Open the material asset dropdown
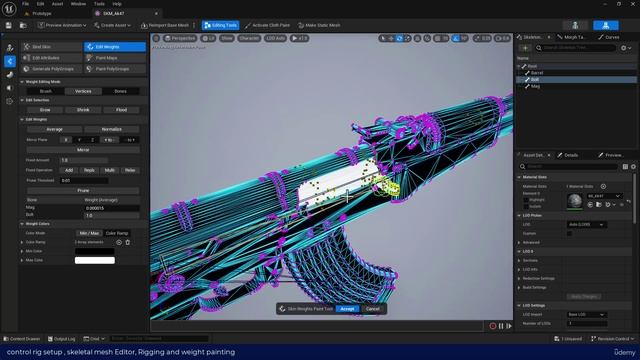Screen dimensions: 640x360 (x=604, y=196)
